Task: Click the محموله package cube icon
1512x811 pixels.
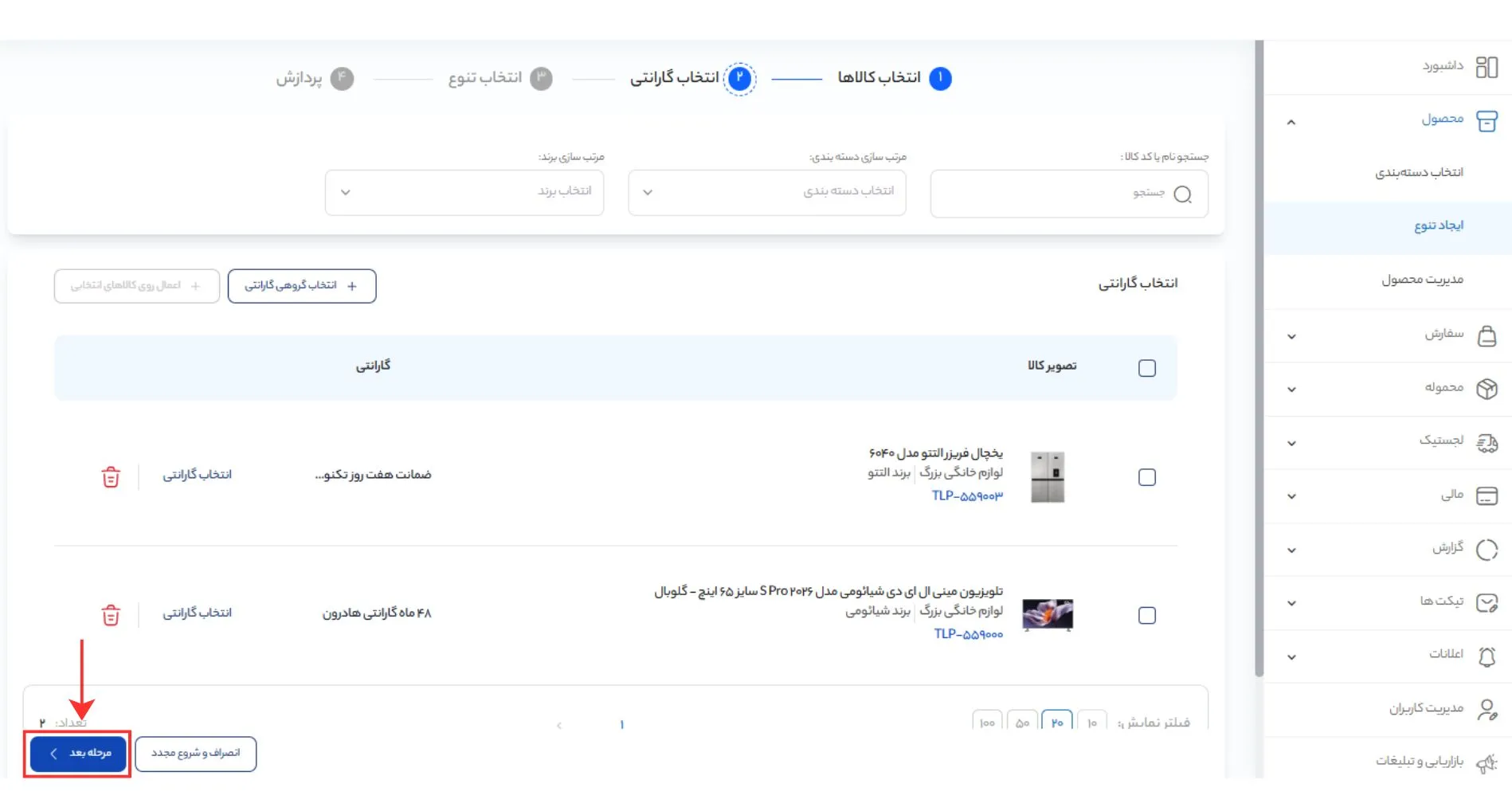Action: pyautogui.click(x=1487, y=389)
